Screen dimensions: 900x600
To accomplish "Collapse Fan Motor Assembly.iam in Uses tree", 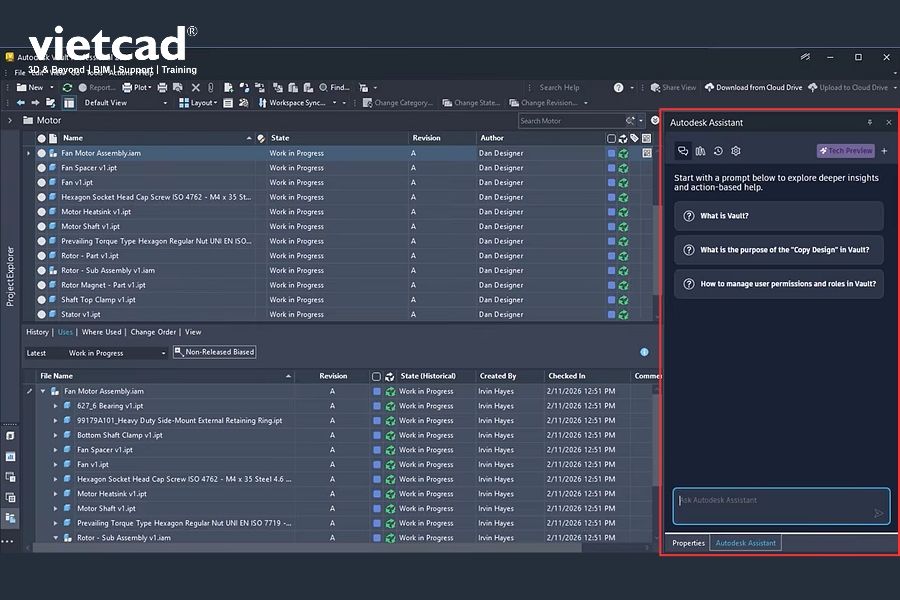I will pos(42,391).
